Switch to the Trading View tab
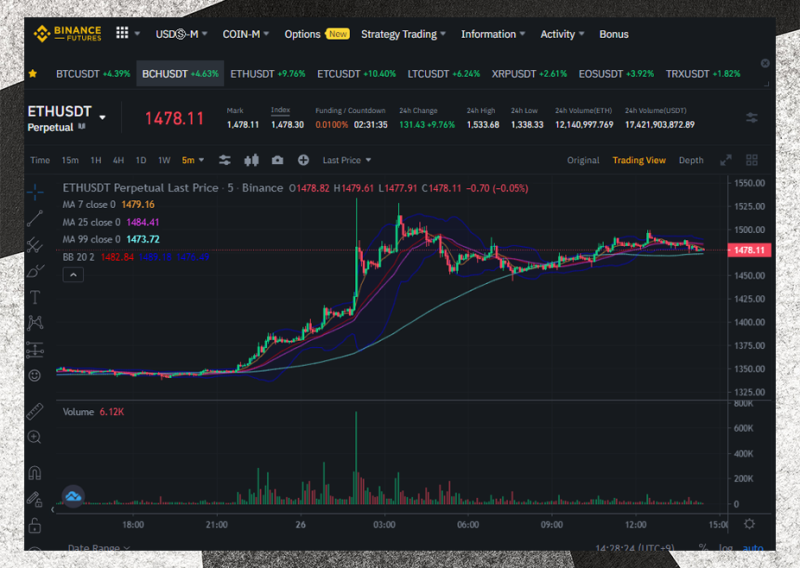Screen dimensions: 800x568 pyautogui.click(x=639, y=160)
